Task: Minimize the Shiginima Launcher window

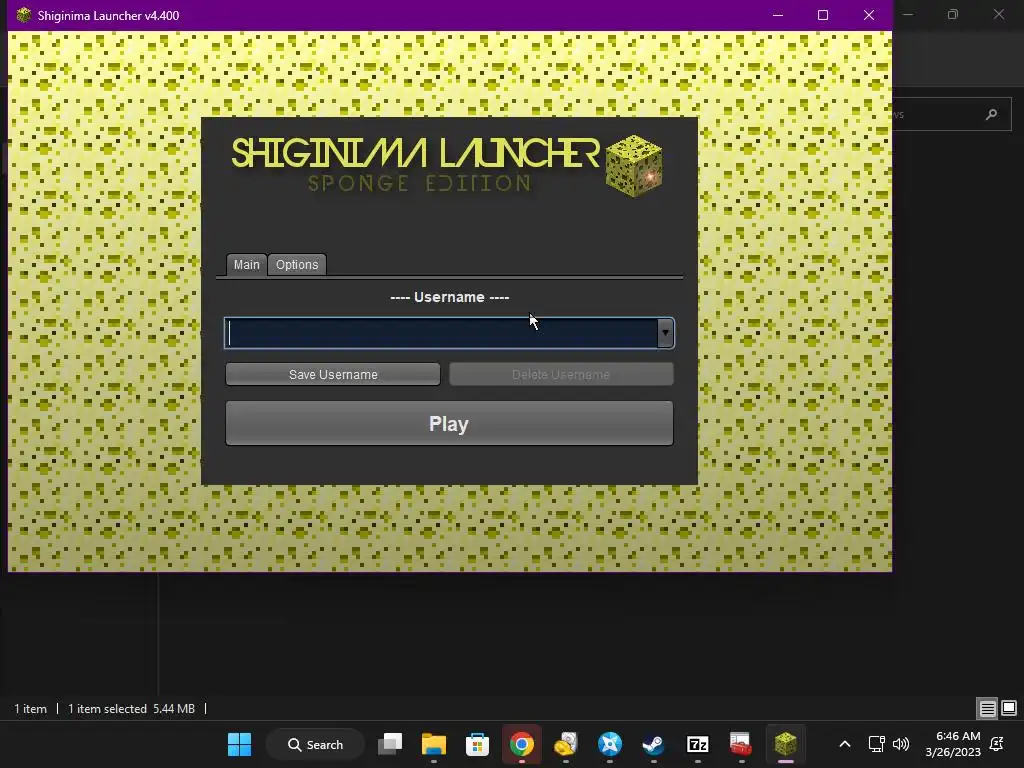Action: tap(778, 15)
